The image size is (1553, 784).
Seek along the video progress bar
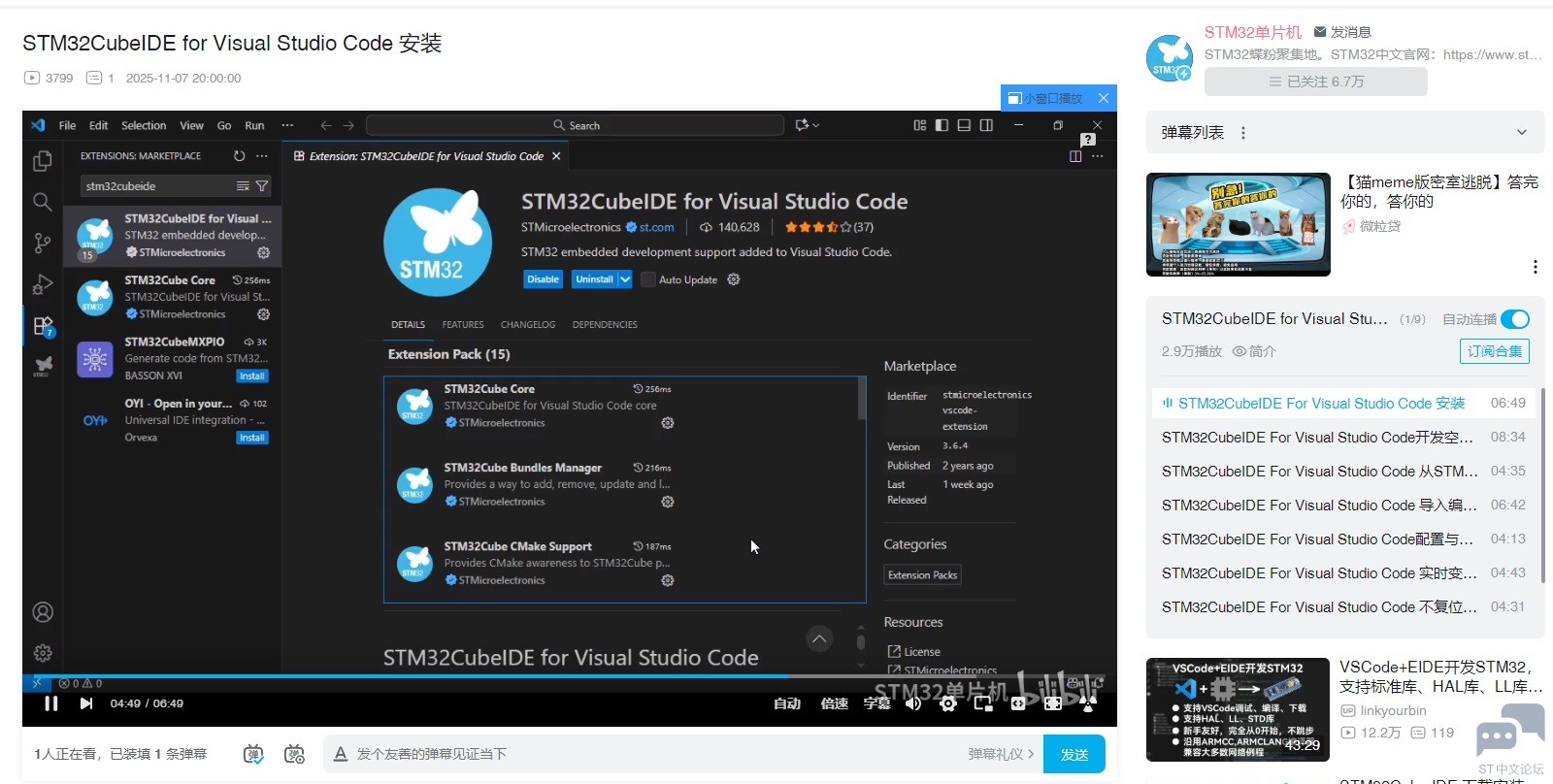[569, 675]
